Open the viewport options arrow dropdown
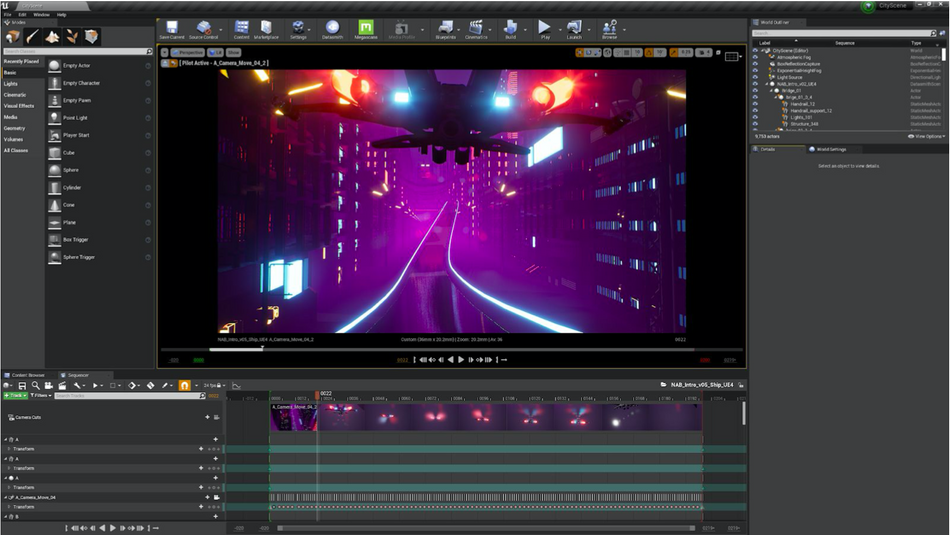 coord(164,53)
